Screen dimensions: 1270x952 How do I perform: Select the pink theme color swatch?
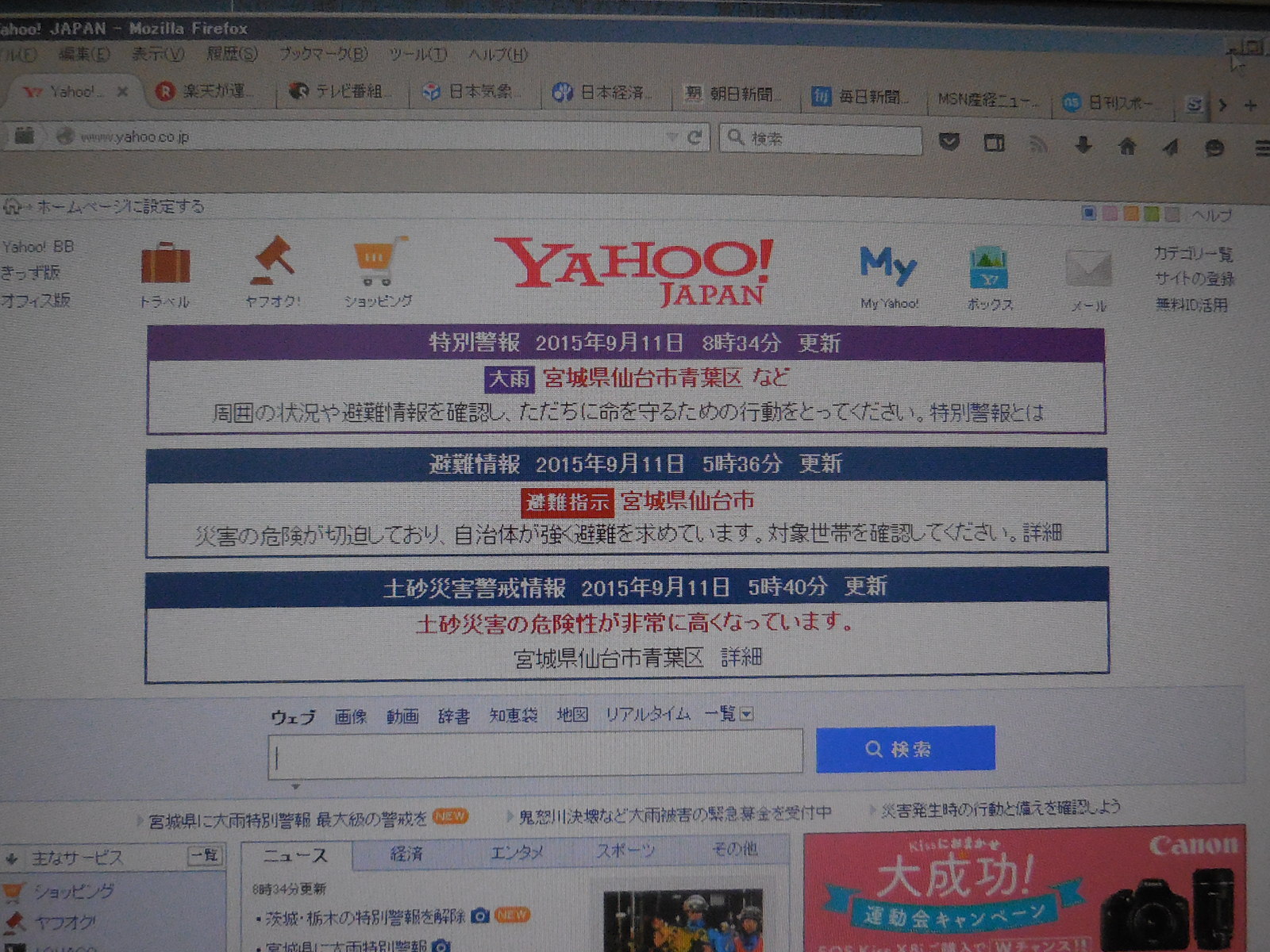1110,213
